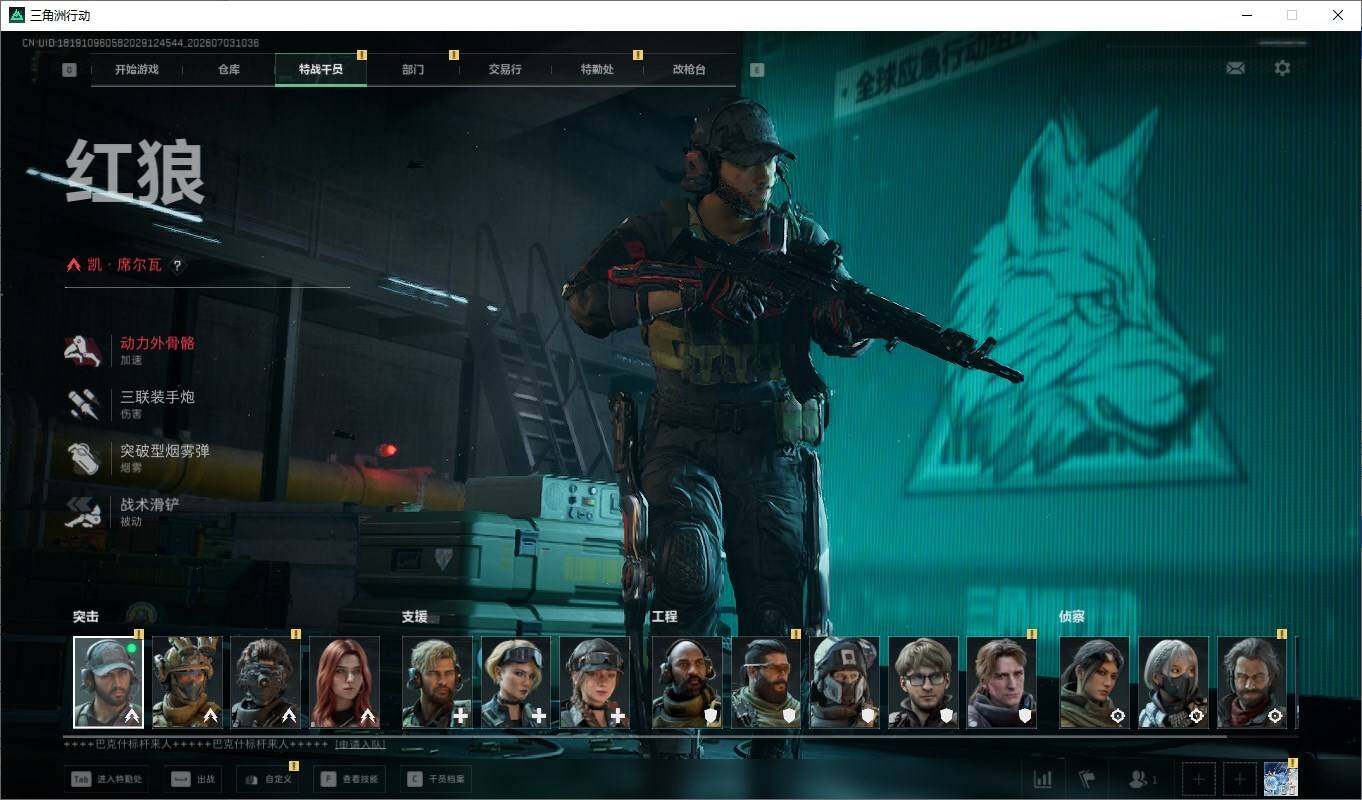This screenshot has height=800, width=1362.
Task: Click the 进入特勤处 button
Action: [x=106, y=779]
